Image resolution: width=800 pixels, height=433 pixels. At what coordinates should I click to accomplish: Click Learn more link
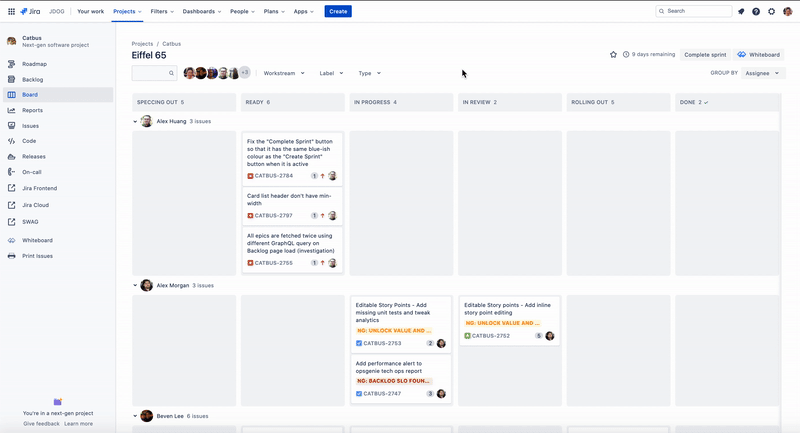[79, 424]
